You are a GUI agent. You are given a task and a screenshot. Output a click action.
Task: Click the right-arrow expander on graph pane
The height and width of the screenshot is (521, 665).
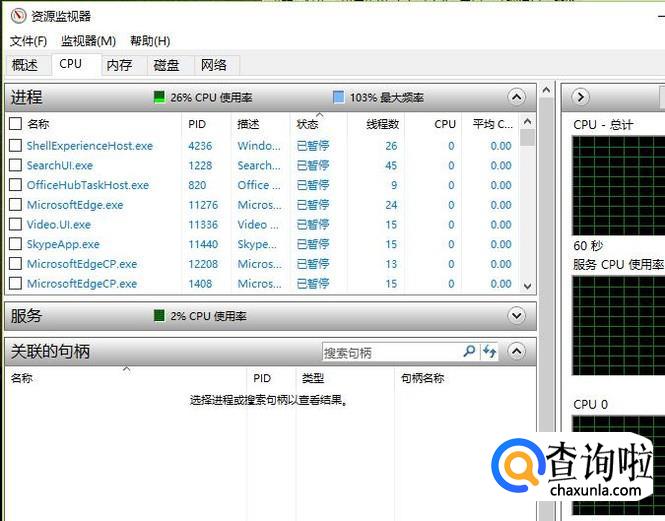[580, 97]
